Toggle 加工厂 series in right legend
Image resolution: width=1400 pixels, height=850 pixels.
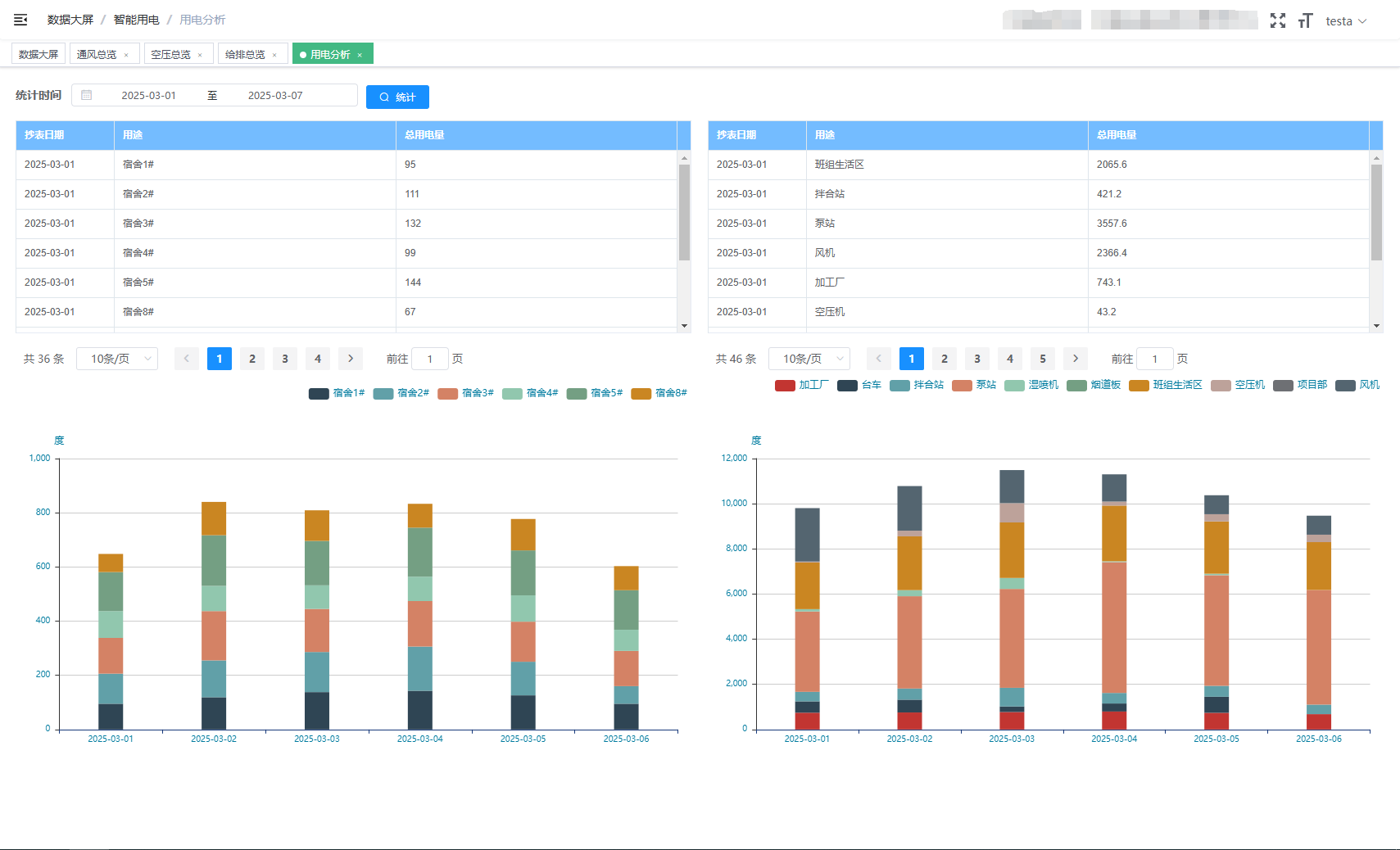coord(802,385)
